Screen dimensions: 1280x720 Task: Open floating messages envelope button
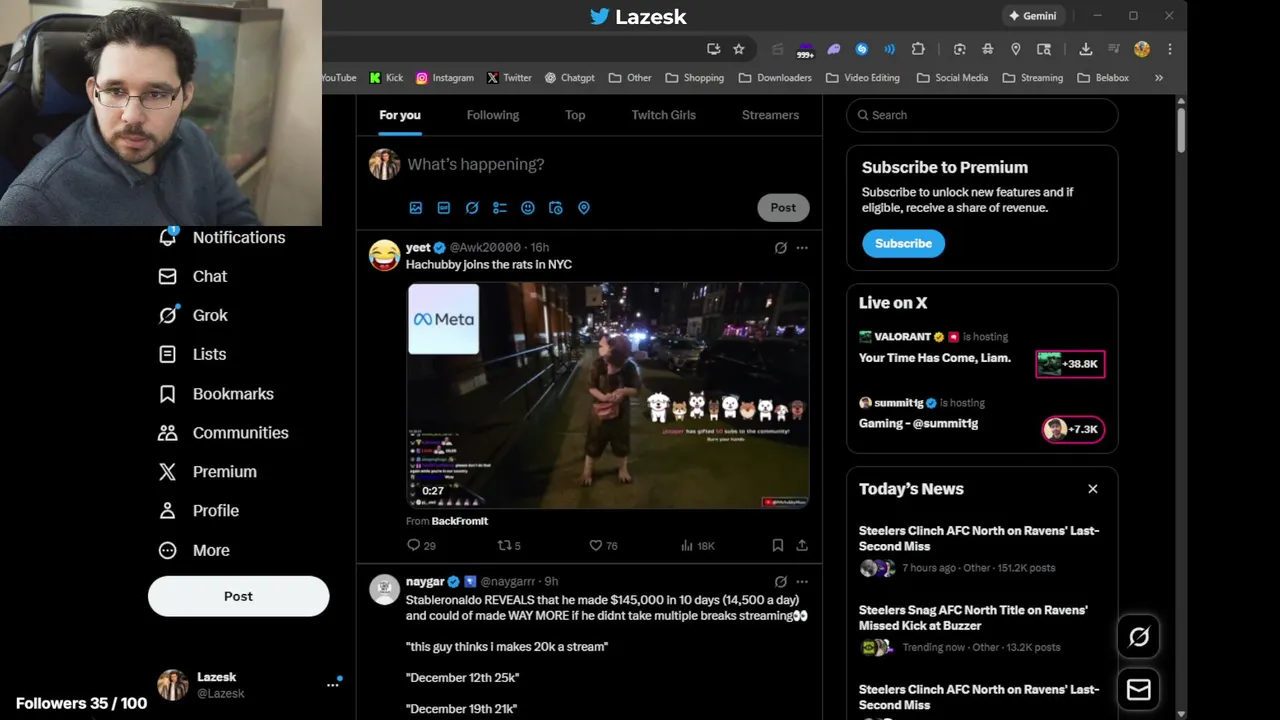click(1139, 690)
